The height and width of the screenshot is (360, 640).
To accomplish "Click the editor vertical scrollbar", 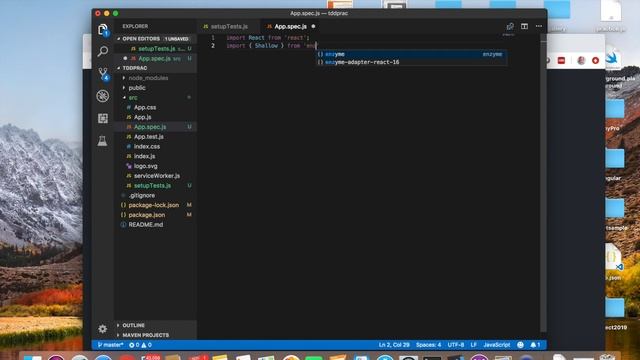I will pos(543,184).
